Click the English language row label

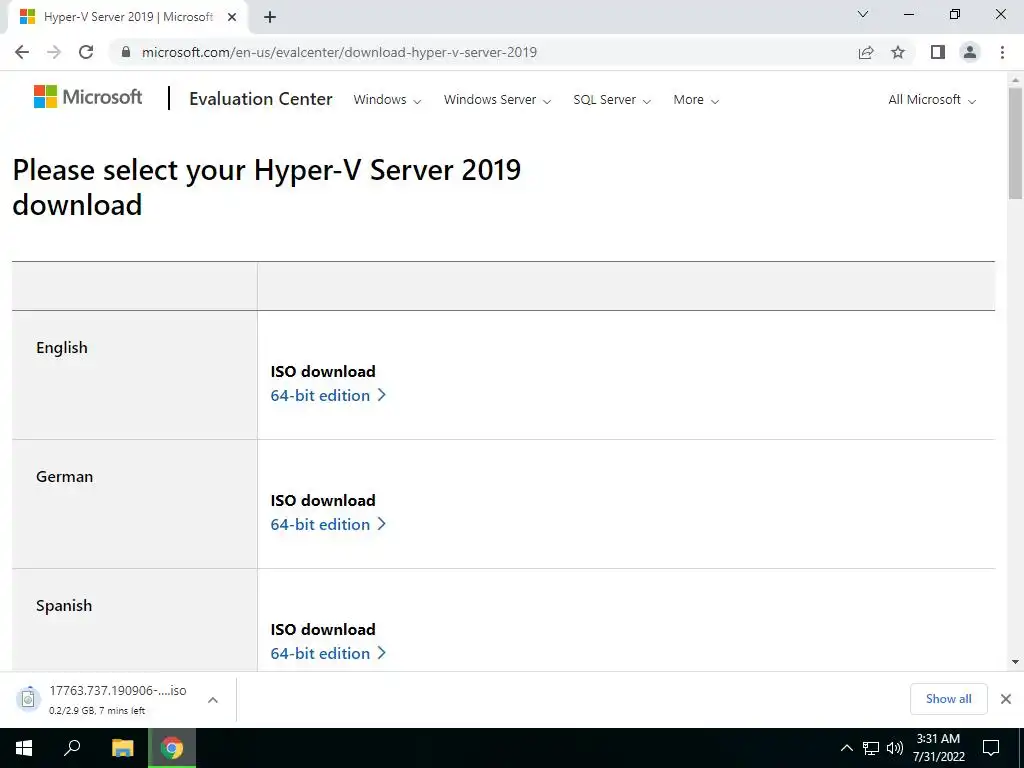click(x=62, y=347)
